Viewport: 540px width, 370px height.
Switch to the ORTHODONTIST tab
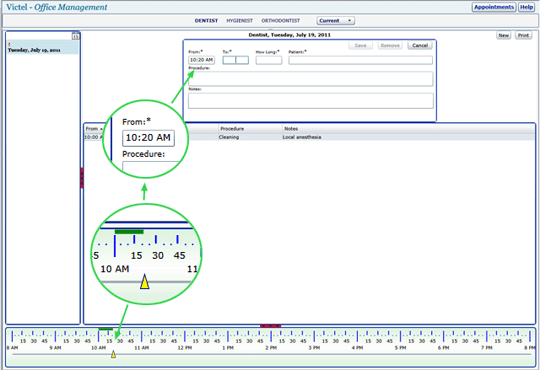280,21
